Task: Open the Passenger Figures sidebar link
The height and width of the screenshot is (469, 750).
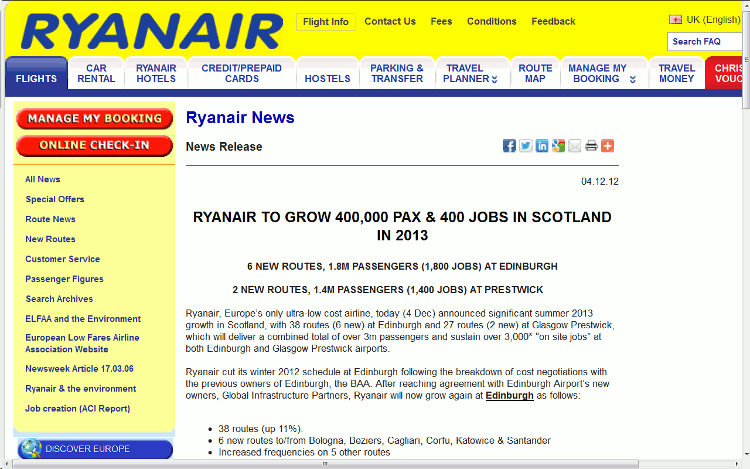Action: tap(64, 279)
